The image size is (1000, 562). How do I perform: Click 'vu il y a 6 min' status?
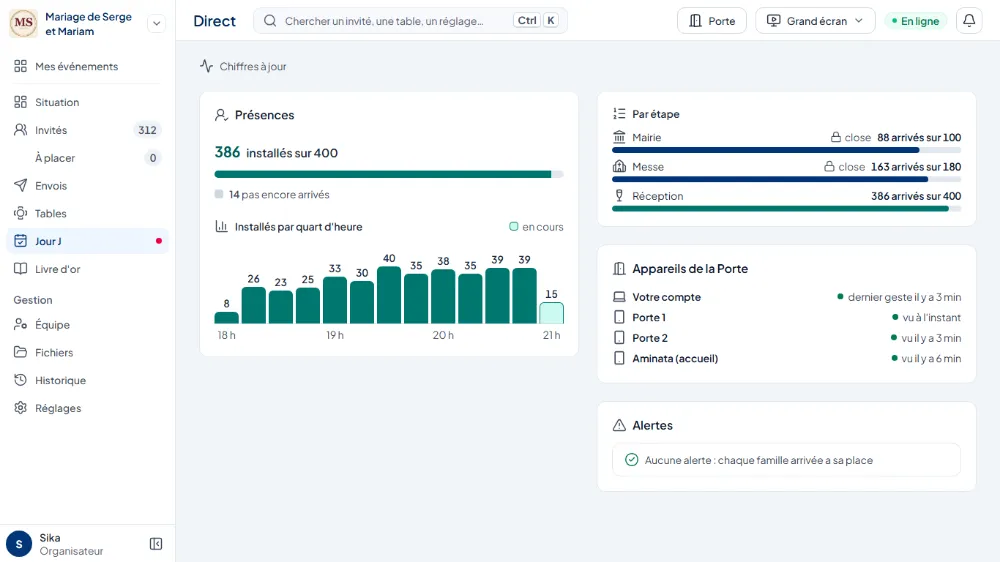pyautogui.click(x=930, y=359)
